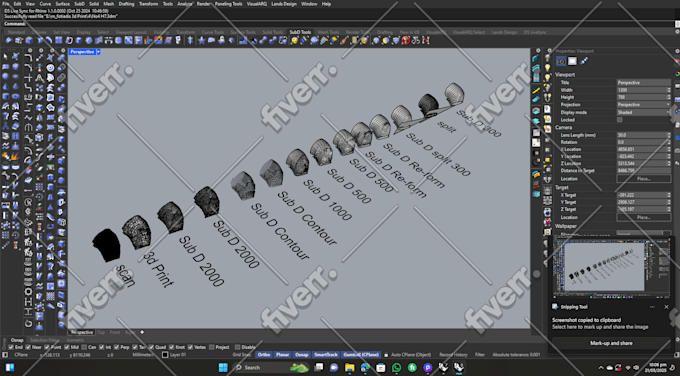Click Record History in status bar

click(x=453, y=355)
